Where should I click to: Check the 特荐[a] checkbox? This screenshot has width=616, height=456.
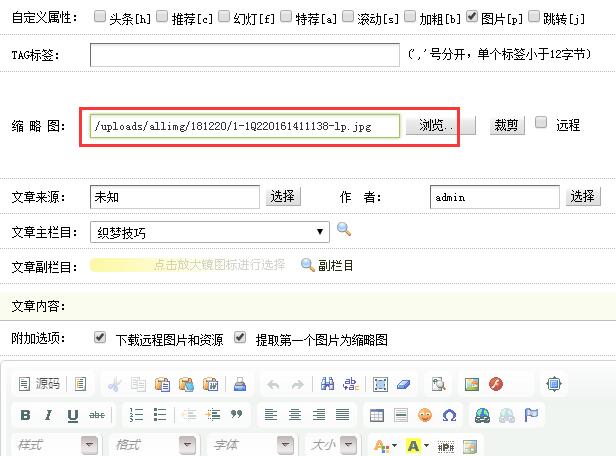tap(286, 16)
